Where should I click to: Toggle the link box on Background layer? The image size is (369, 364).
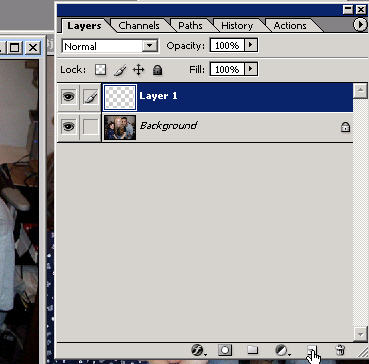[x=90, y=127]
